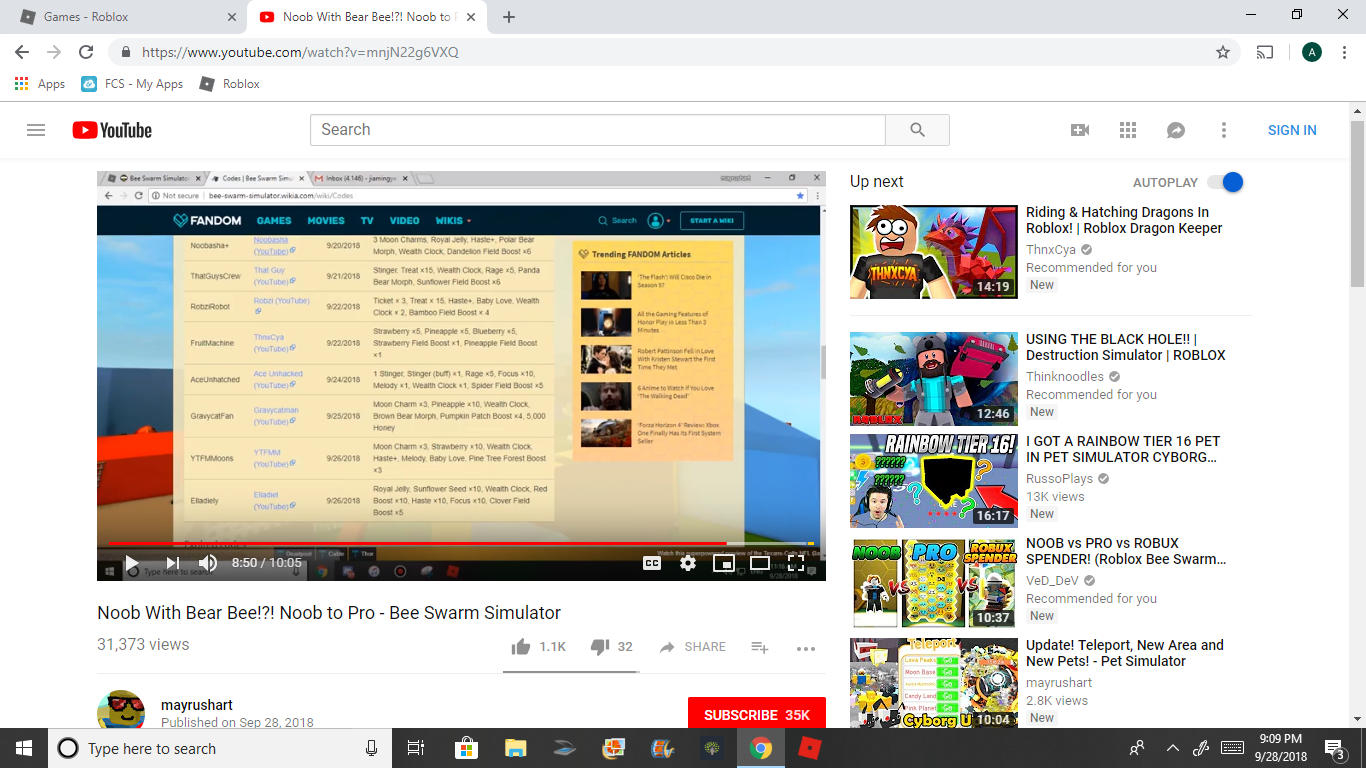Open the Apps bookmark shortcut

40,84
